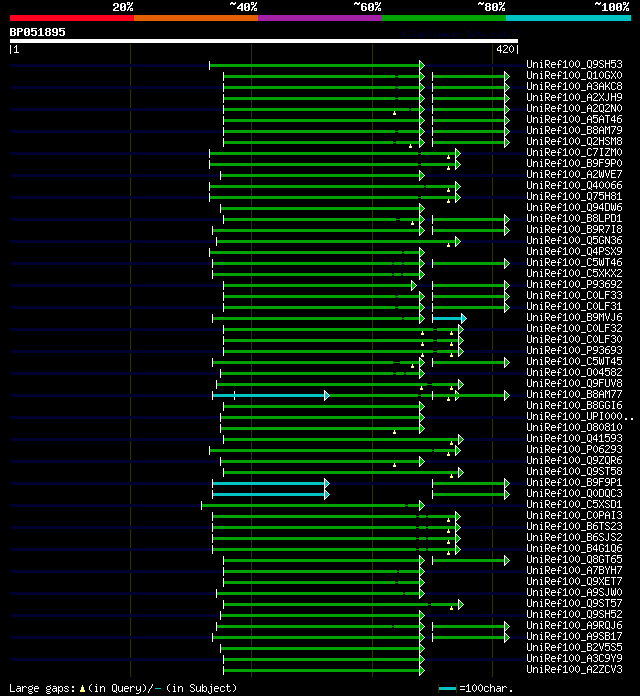Select the UniRef100_B9MVJ6 hit label
This screenshot has height=696, width=640.
tap(574, 317)
